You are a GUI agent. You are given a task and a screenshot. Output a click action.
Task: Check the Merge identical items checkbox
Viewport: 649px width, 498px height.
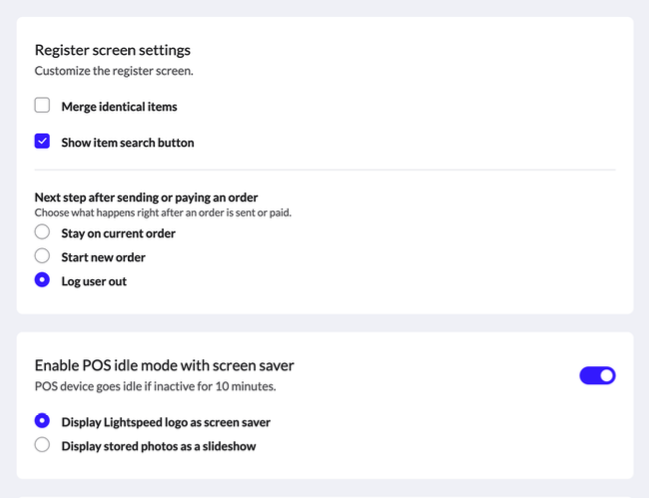tap(42, 105)
